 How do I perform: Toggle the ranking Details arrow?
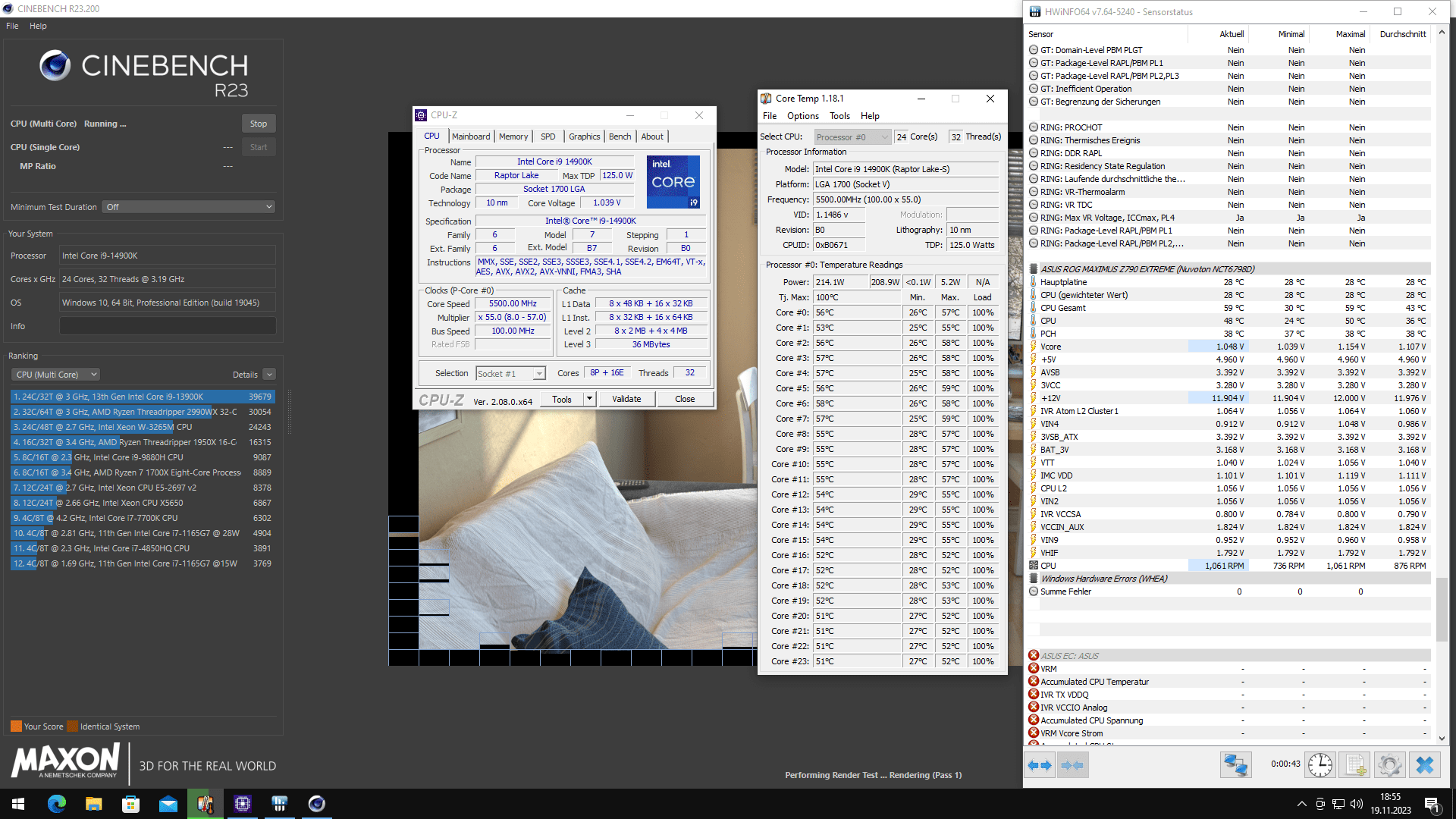(269, 375)
